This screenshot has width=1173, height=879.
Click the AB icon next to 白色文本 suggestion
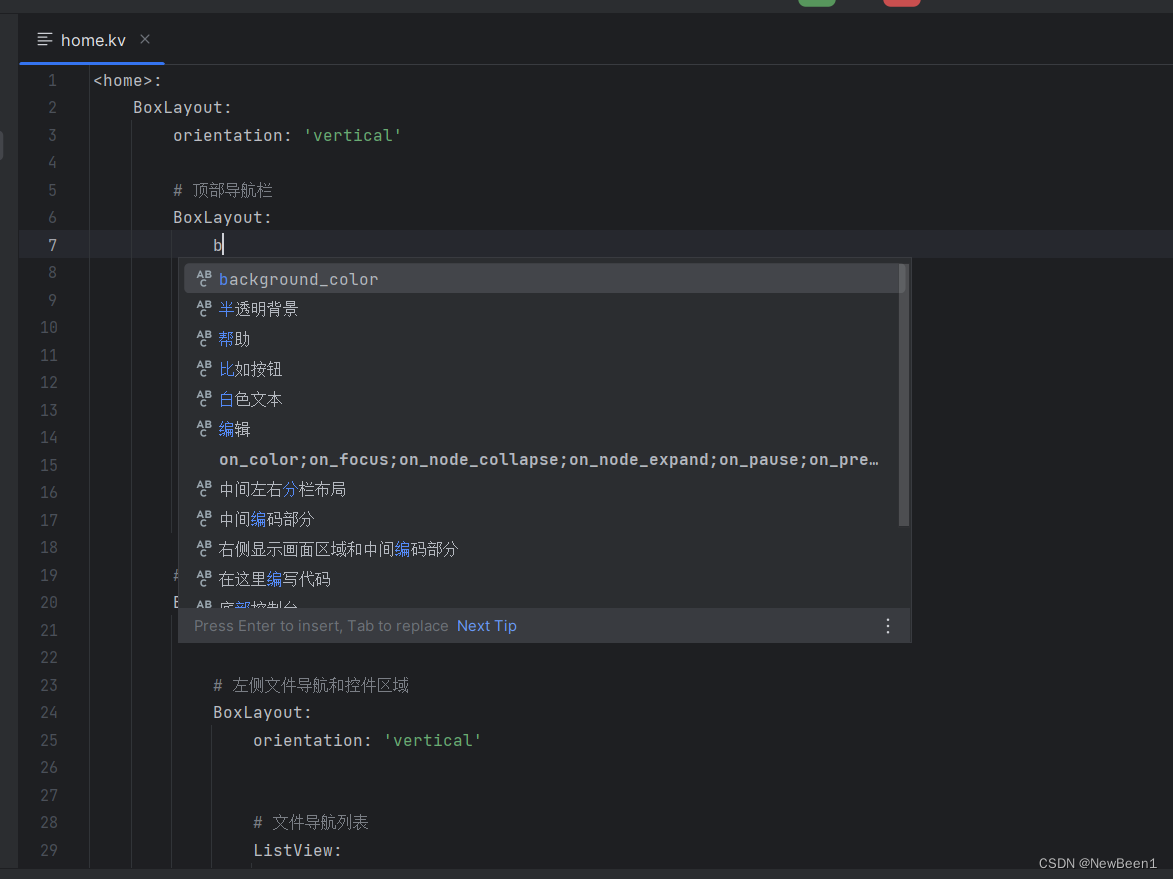[x=203, y=399]
